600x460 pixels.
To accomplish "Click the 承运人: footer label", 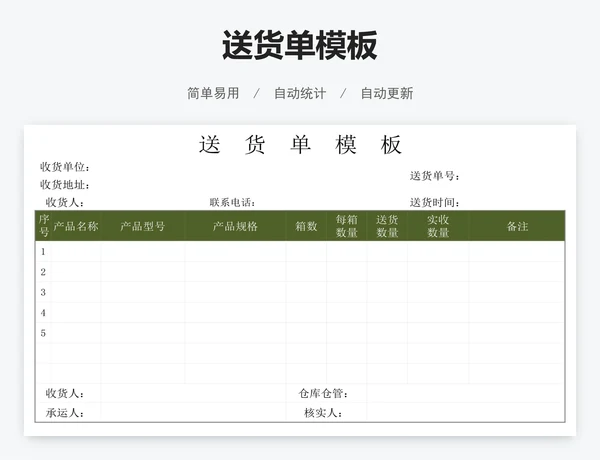I will (x=65, y=413).
